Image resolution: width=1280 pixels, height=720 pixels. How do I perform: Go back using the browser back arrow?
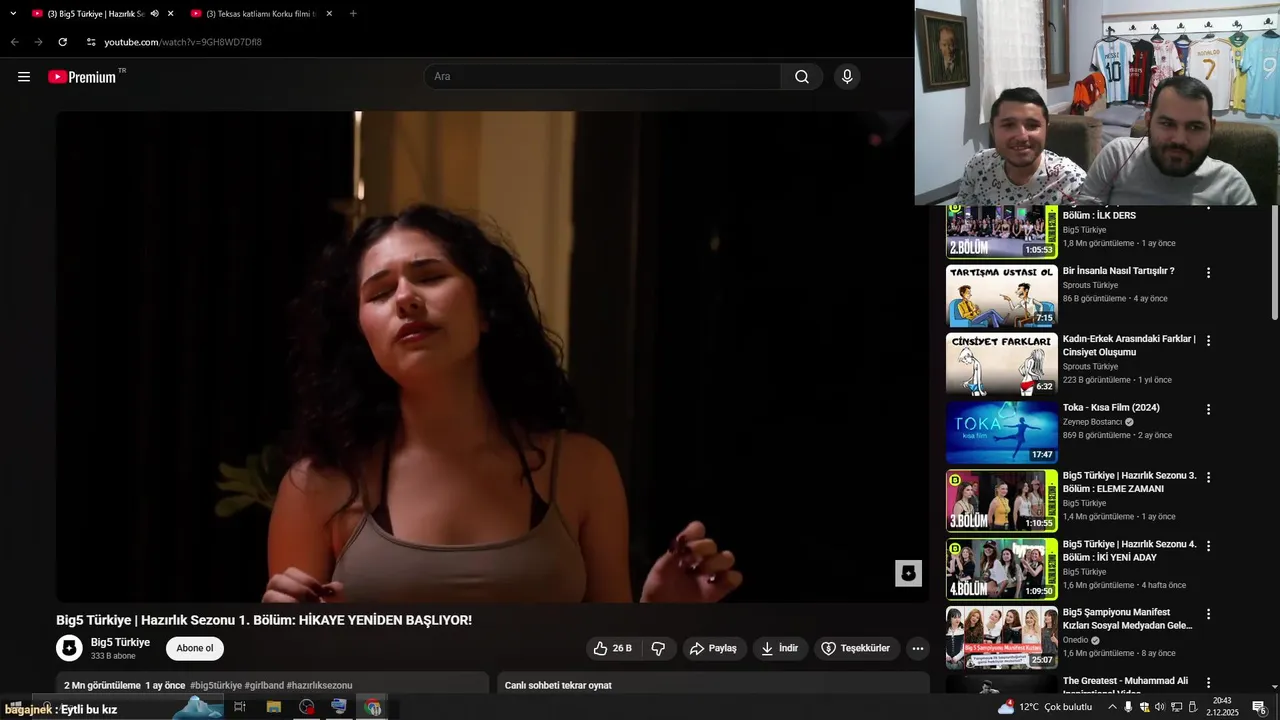pyautogui.click(x=14, y=42)
